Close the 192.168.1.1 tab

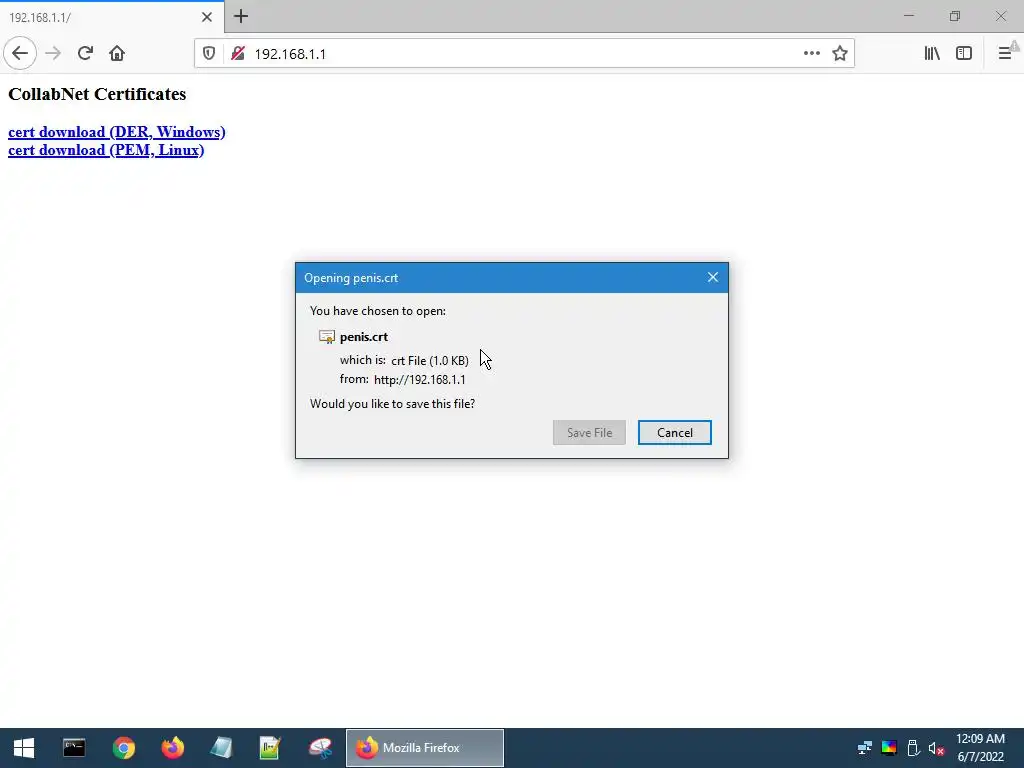click(x=206, y=17)
